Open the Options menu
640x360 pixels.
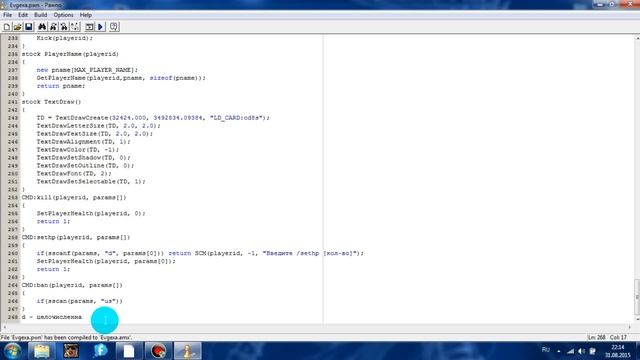pyautogui.click(x=63, y=15)
